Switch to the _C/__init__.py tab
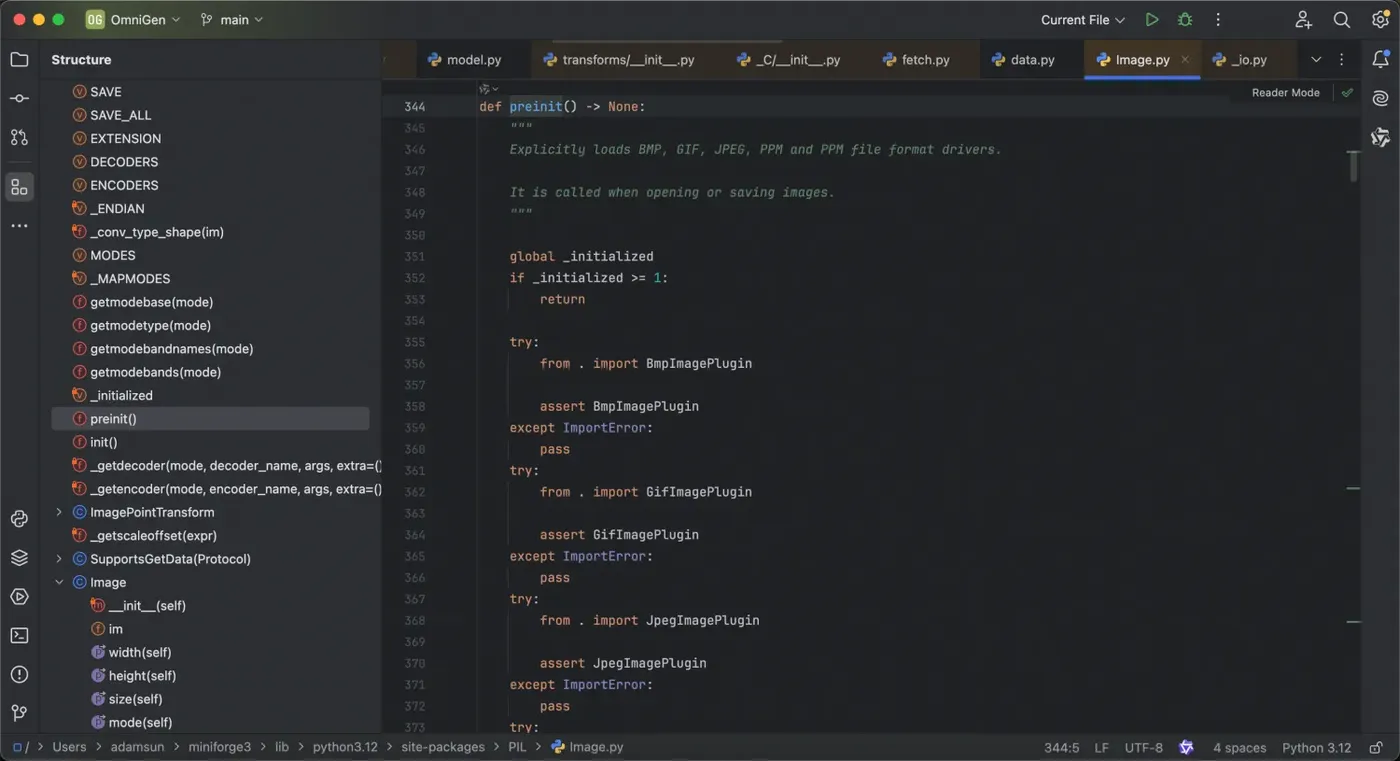This screenshot has height=761, width=1400. tap(789, 60)
